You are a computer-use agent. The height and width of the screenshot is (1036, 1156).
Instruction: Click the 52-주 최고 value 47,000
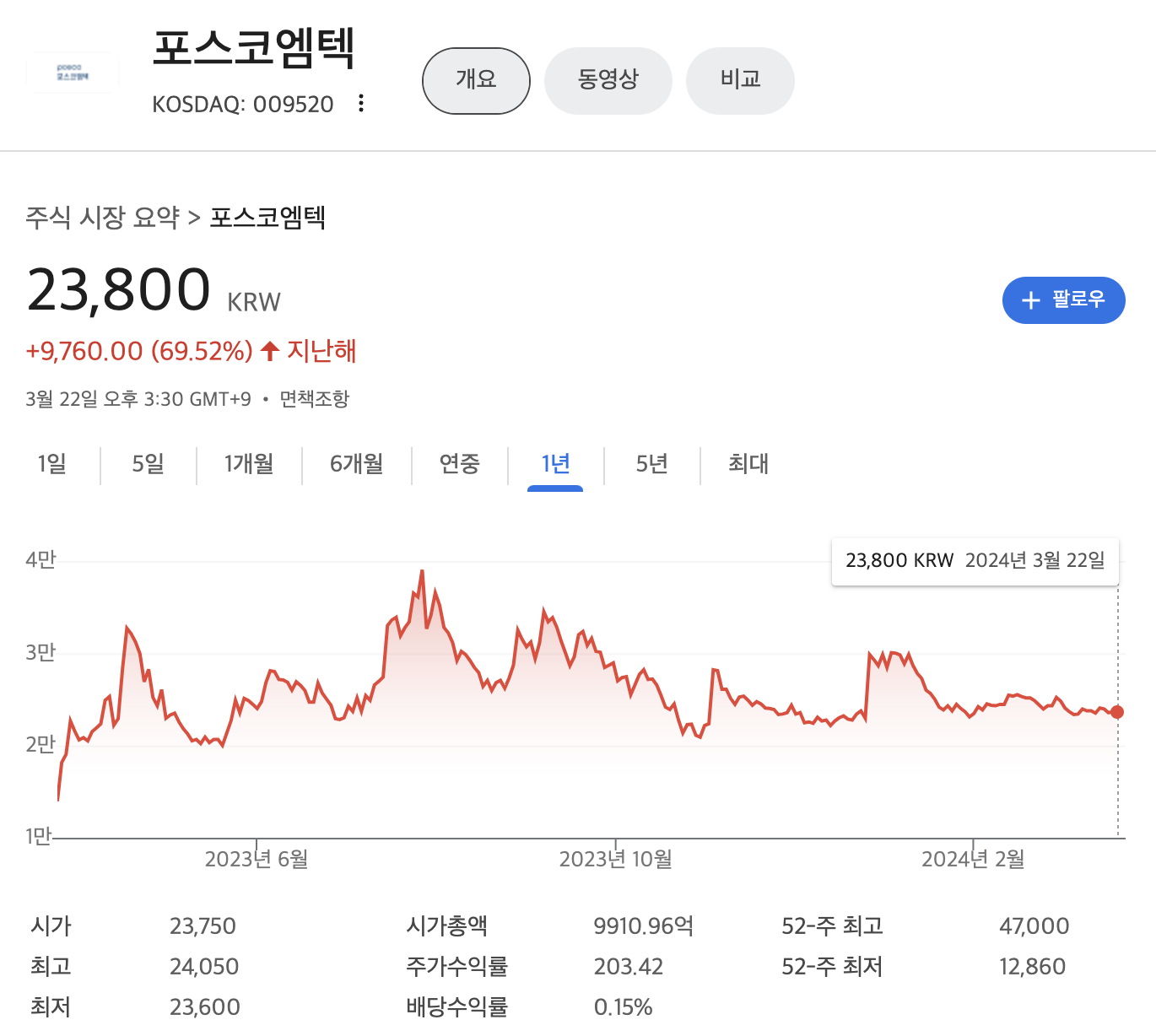tap(1034, 926)
